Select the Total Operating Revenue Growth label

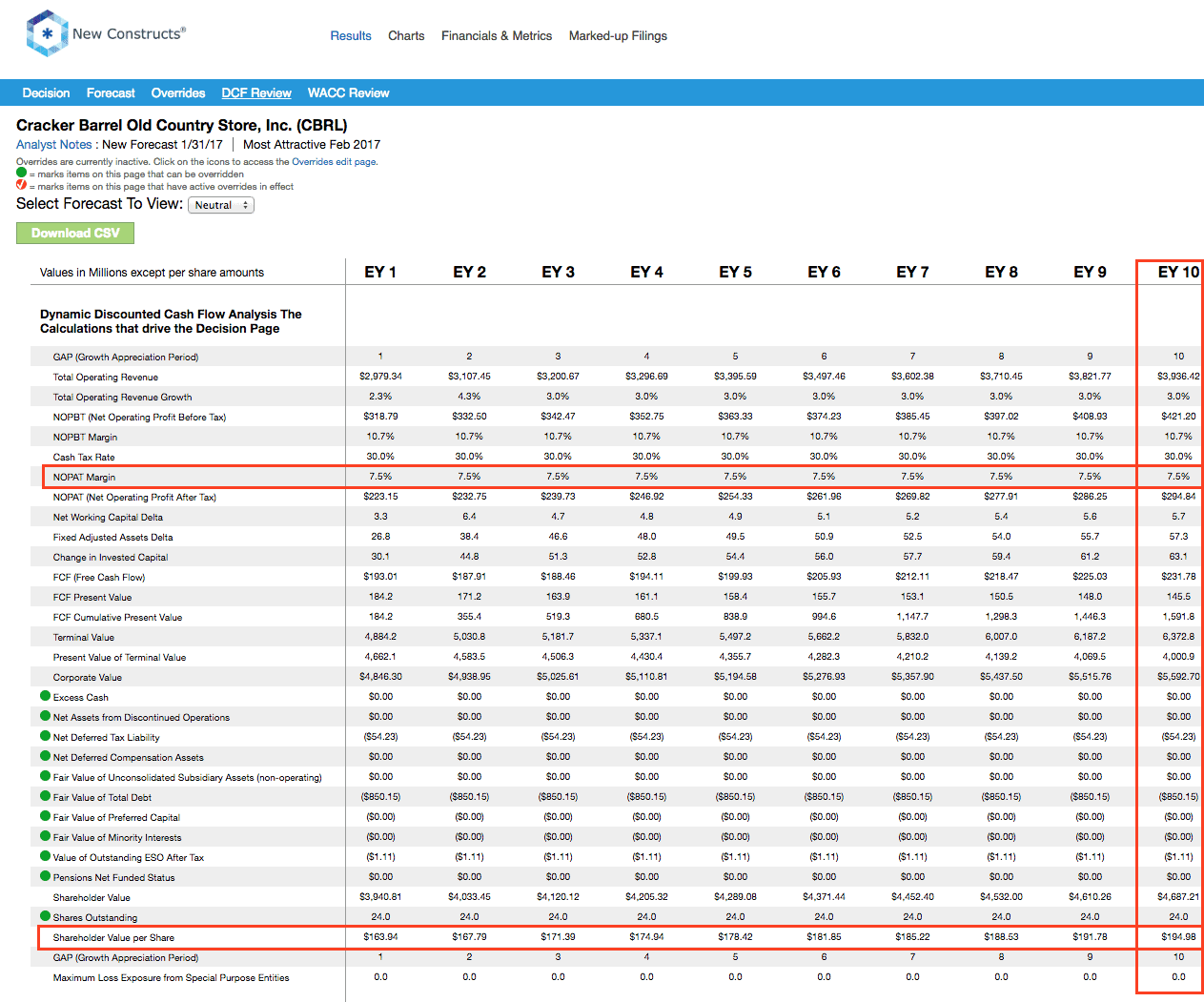tap(123, 398)
